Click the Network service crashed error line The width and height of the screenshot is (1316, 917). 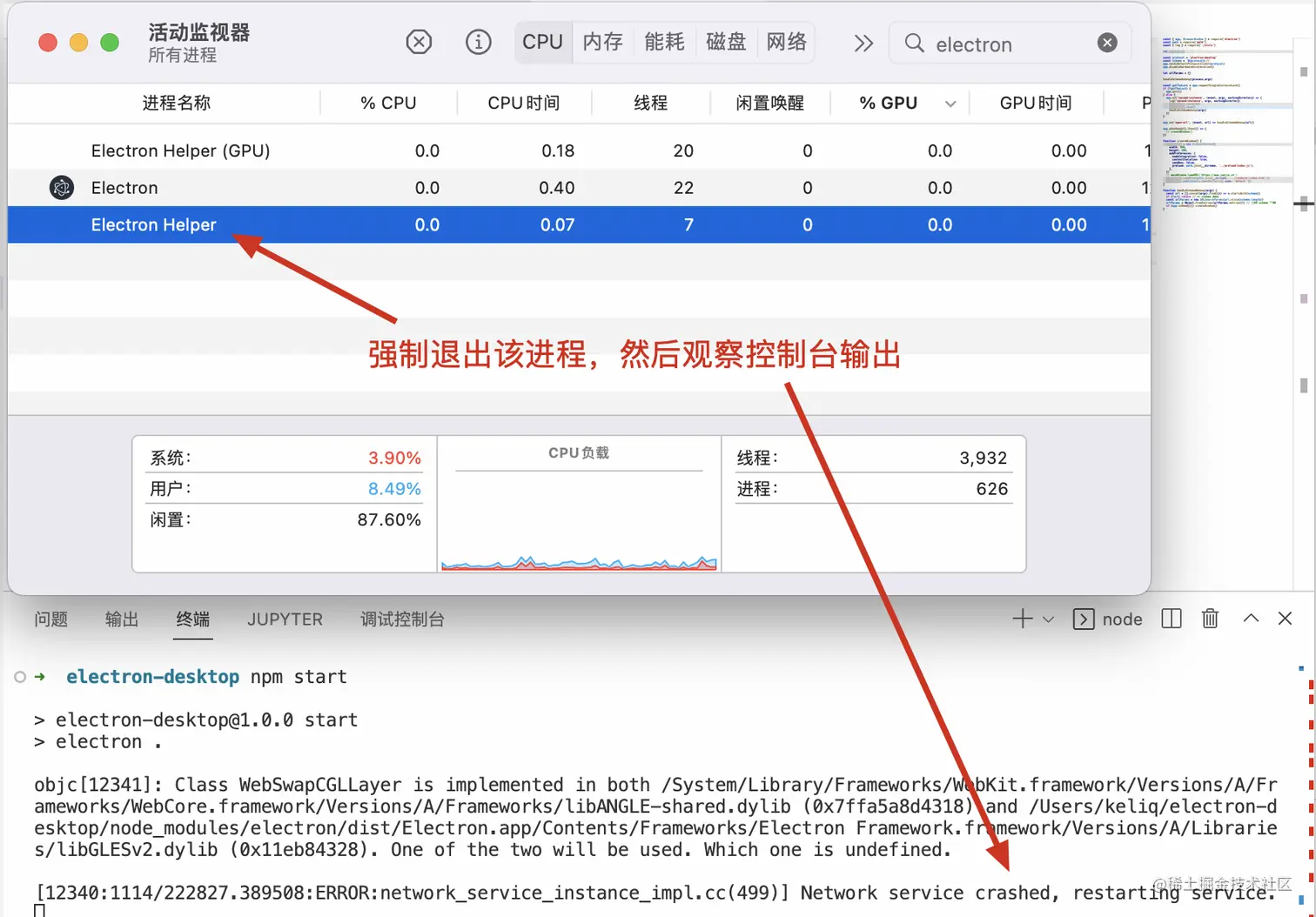(x=655, y=893)
